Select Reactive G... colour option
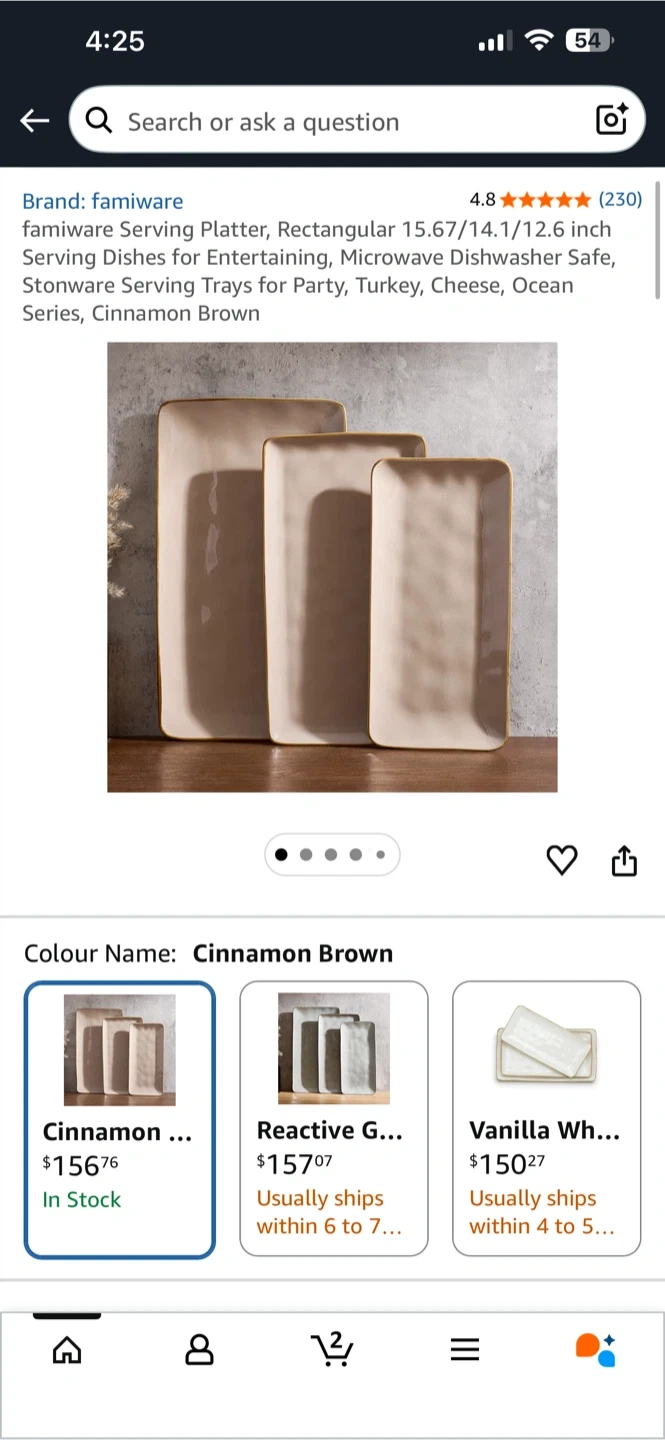 (x=334, y=1119)
